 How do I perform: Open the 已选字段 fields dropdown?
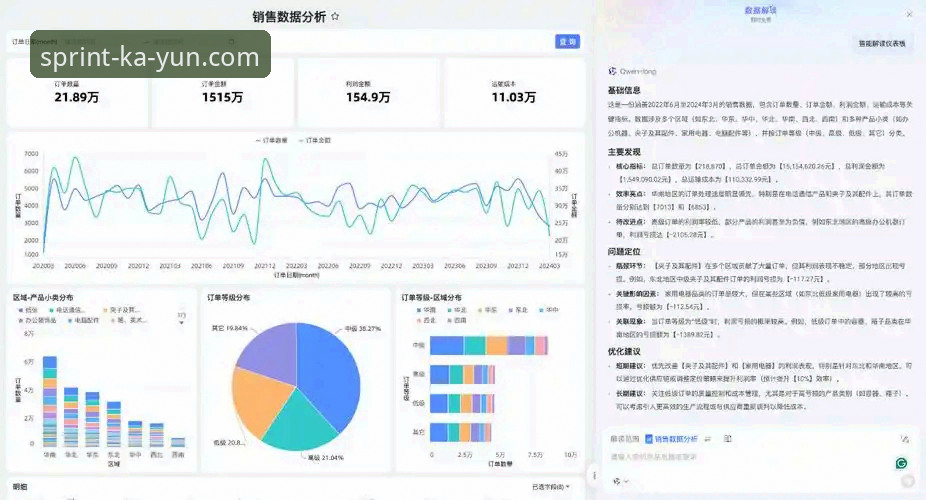point(550,487)
